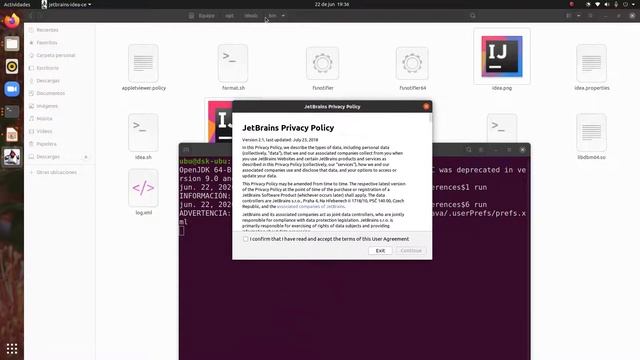The height and width of the screenshot is (360, 640).
Task: Close the Terminal window
Action: point(522,150)
